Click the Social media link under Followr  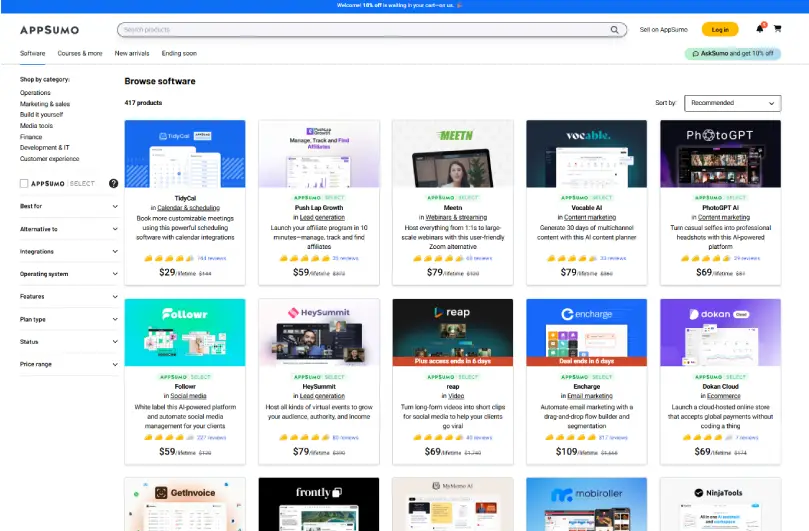tap(188, 396)
